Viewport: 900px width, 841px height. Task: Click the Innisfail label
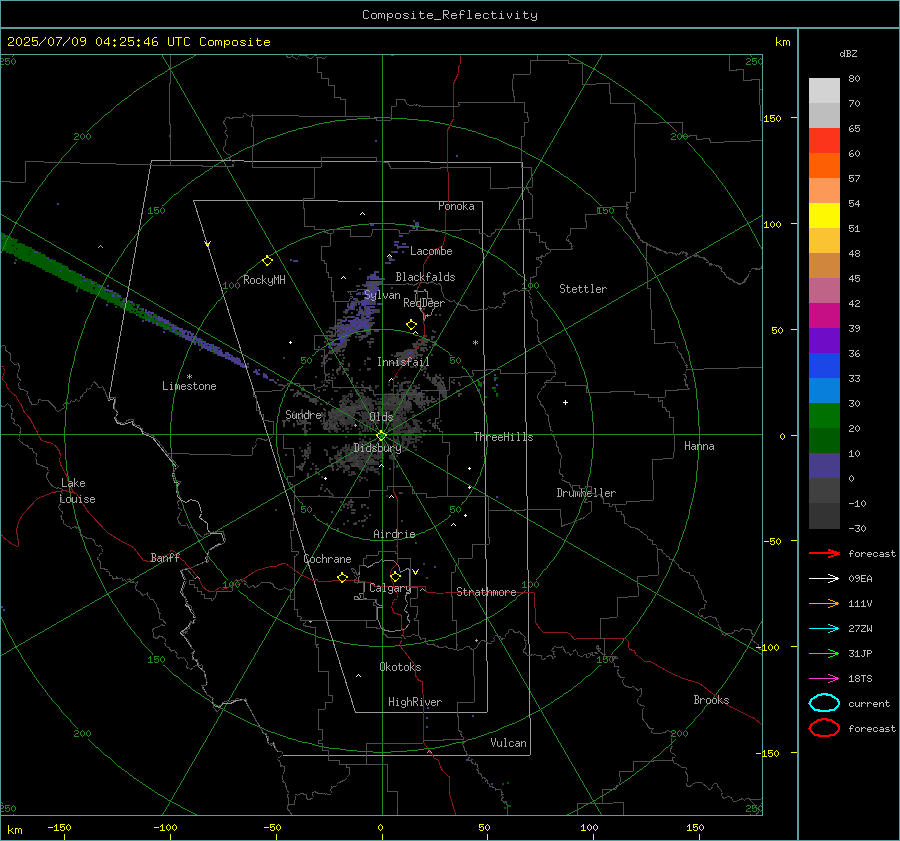click(x=403, y=362)
